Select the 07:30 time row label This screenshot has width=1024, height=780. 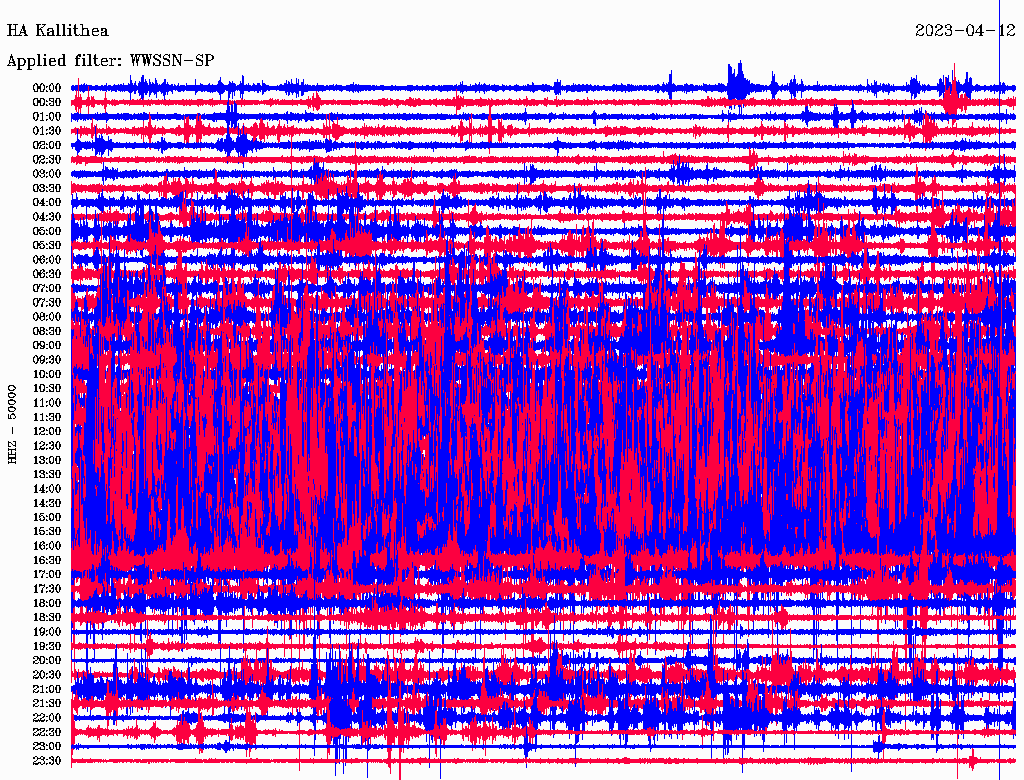point(47,302)
